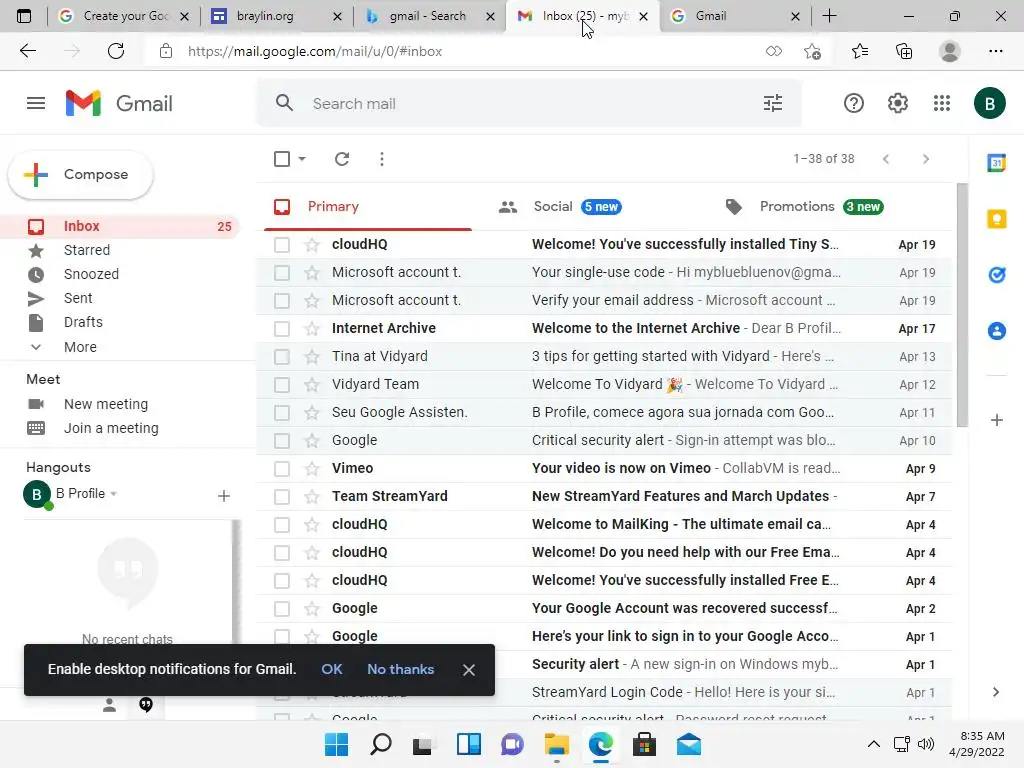Open browser Settings and more menu
The image size is (1024, 768).
tap(995, 51)
